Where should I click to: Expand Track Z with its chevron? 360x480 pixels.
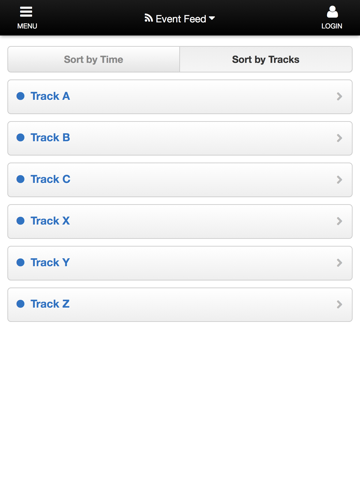tap(339, 304)
